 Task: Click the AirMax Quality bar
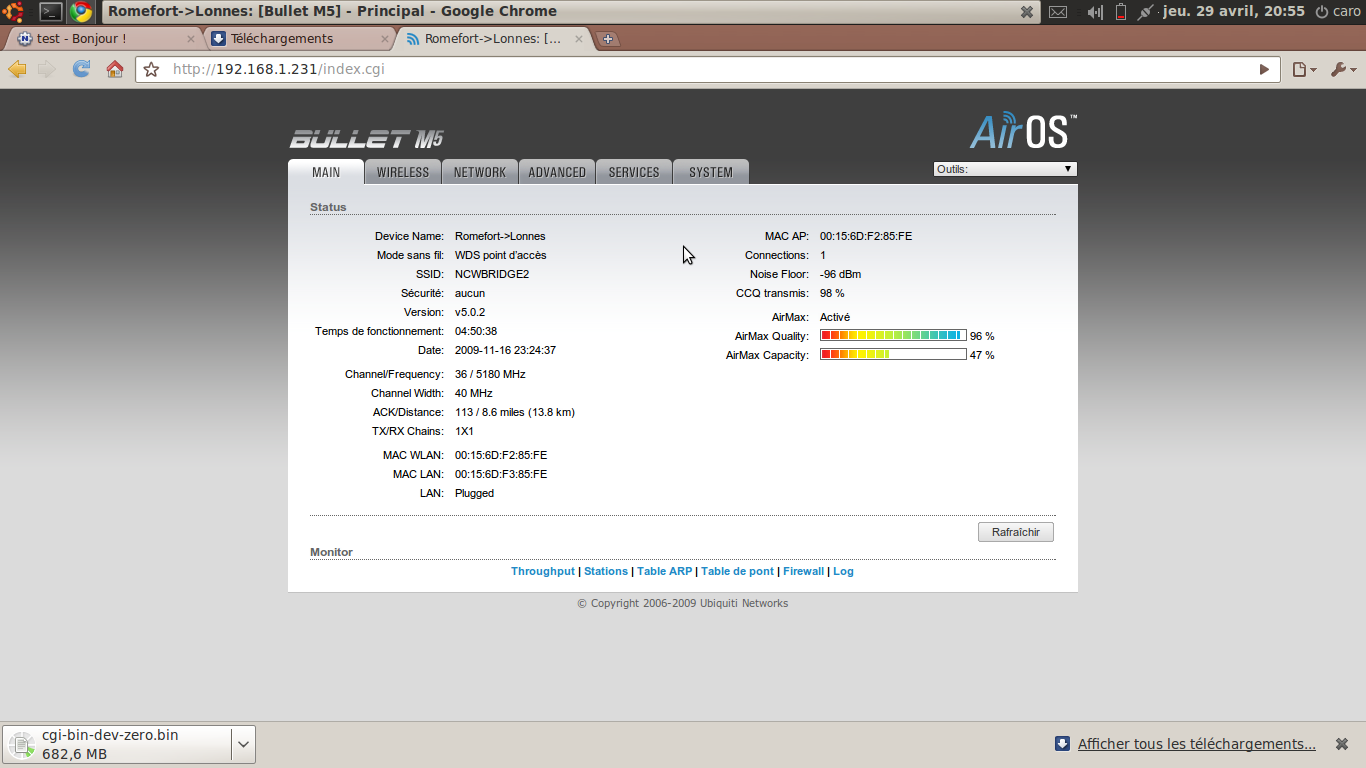point(892,336)
